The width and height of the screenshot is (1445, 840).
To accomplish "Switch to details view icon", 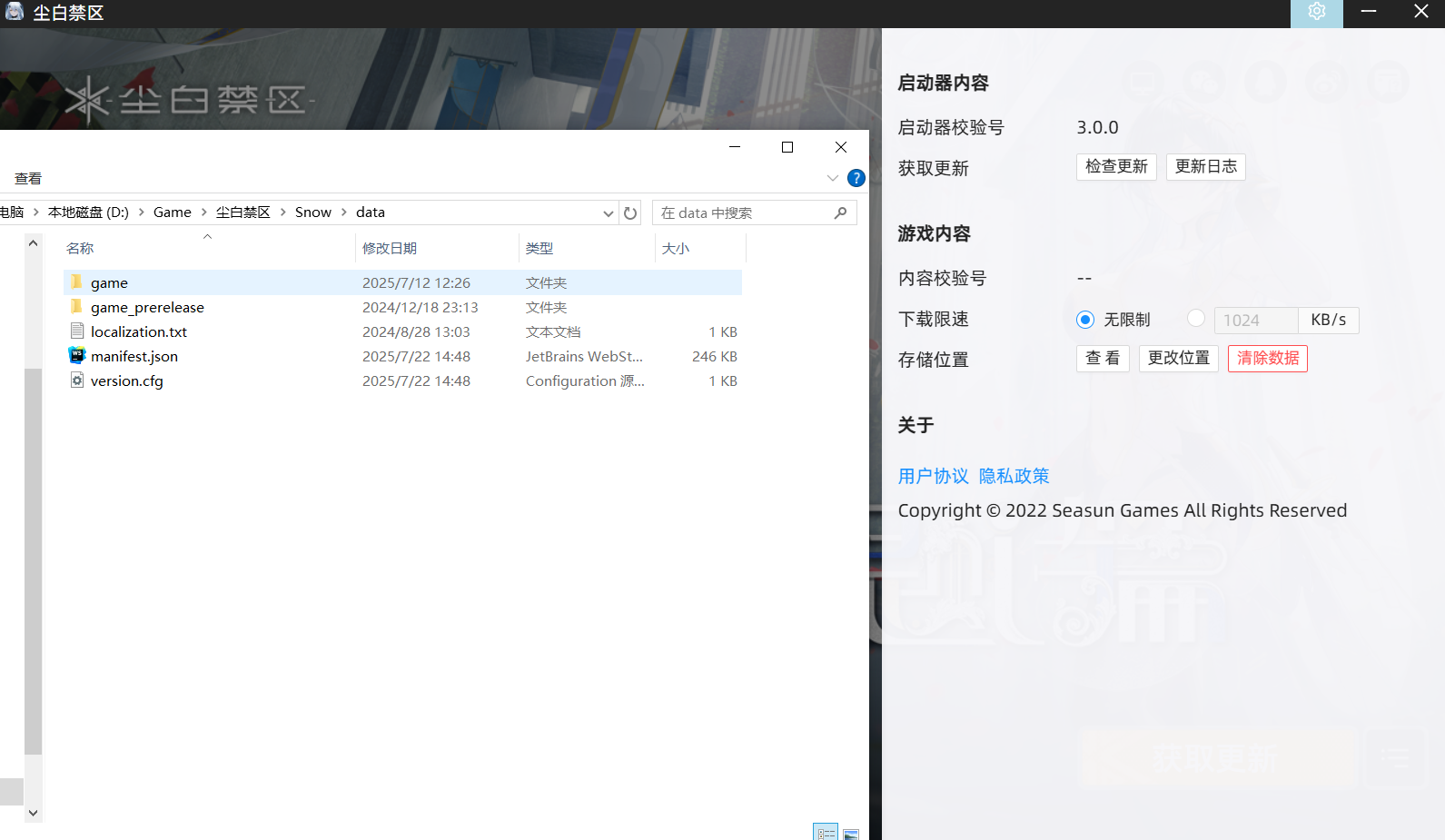I will pyautogui.click(x=826, y=833).
